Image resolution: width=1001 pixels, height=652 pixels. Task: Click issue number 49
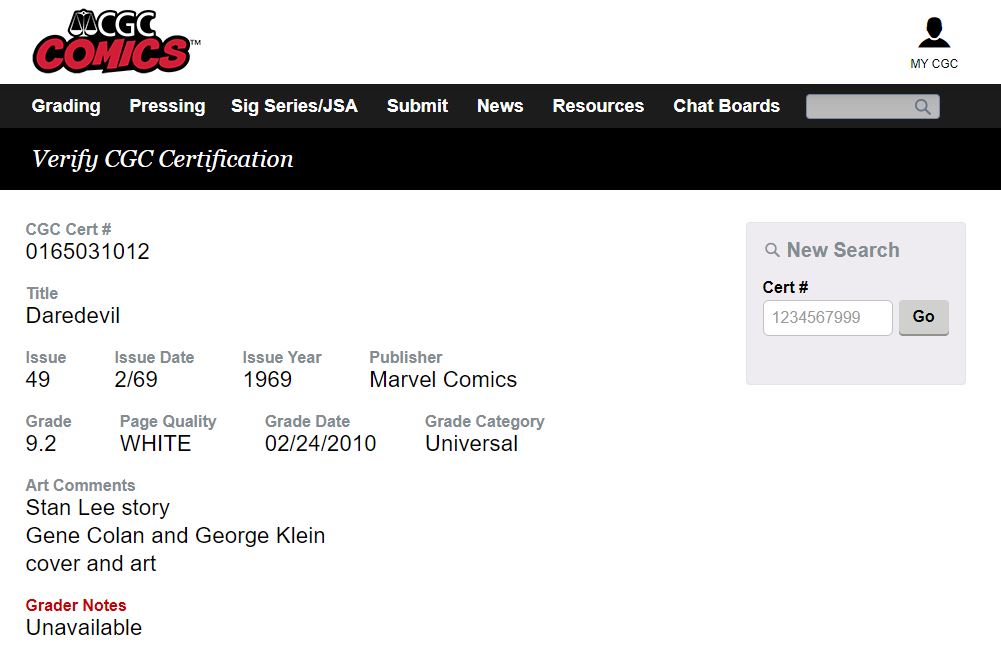[38, 379]
